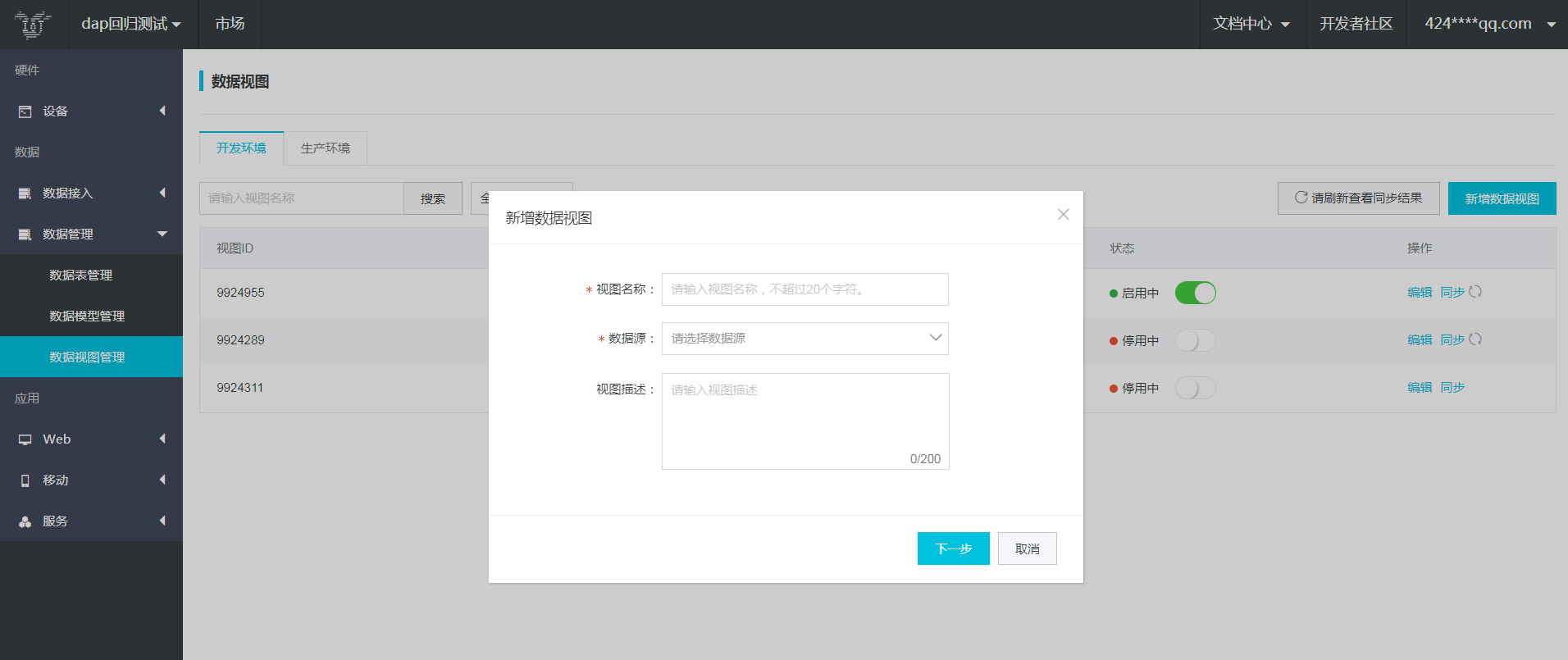
Task: Click 同步 link for row 9924955
Action: pos(1452,293)
